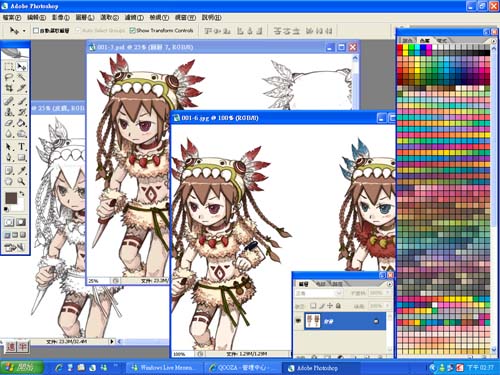The image size is (500, 375).
Task: Open the Help menu
Action: pos(212,17)
